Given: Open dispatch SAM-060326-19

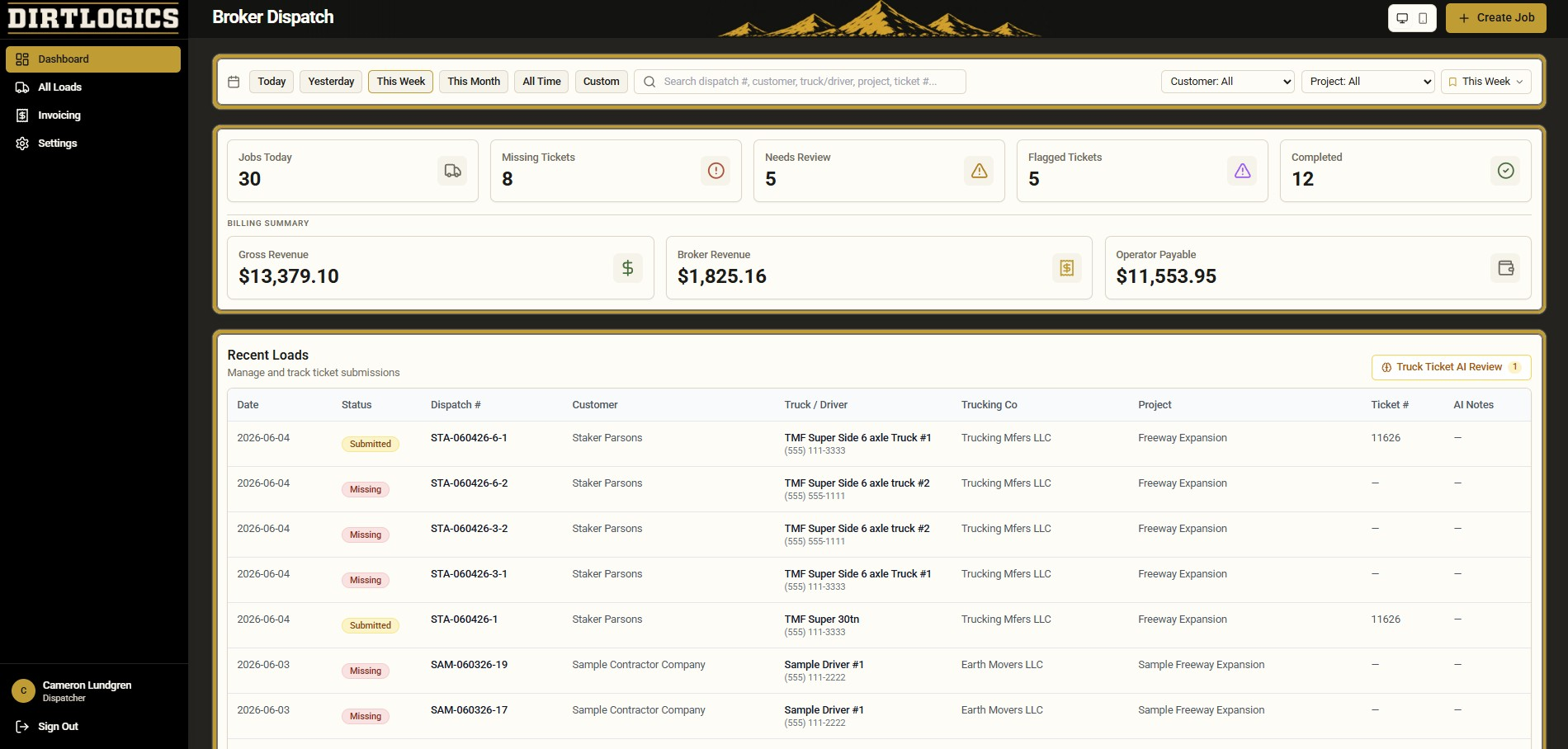Looking at the screenshot, I should point(469,665).
